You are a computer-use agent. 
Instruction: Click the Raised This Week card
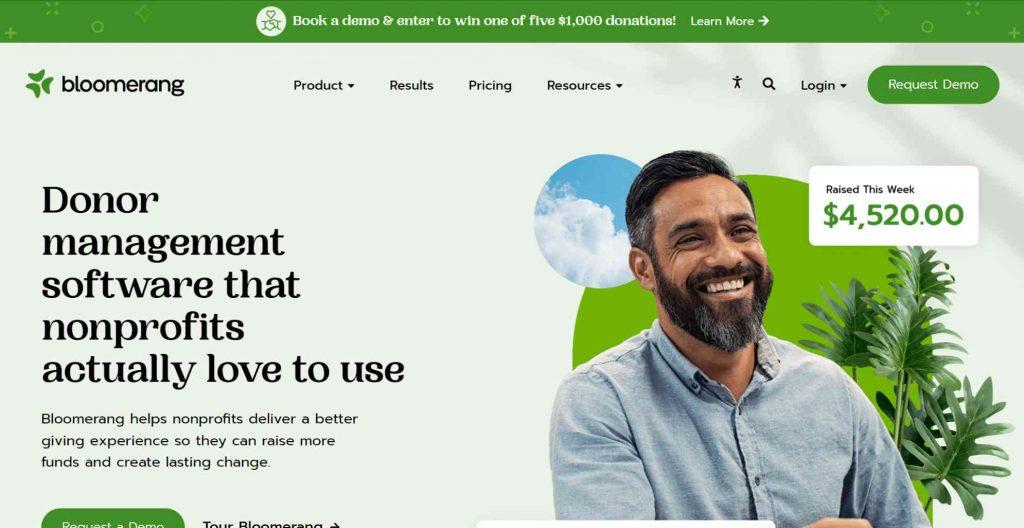click(893, 206)
